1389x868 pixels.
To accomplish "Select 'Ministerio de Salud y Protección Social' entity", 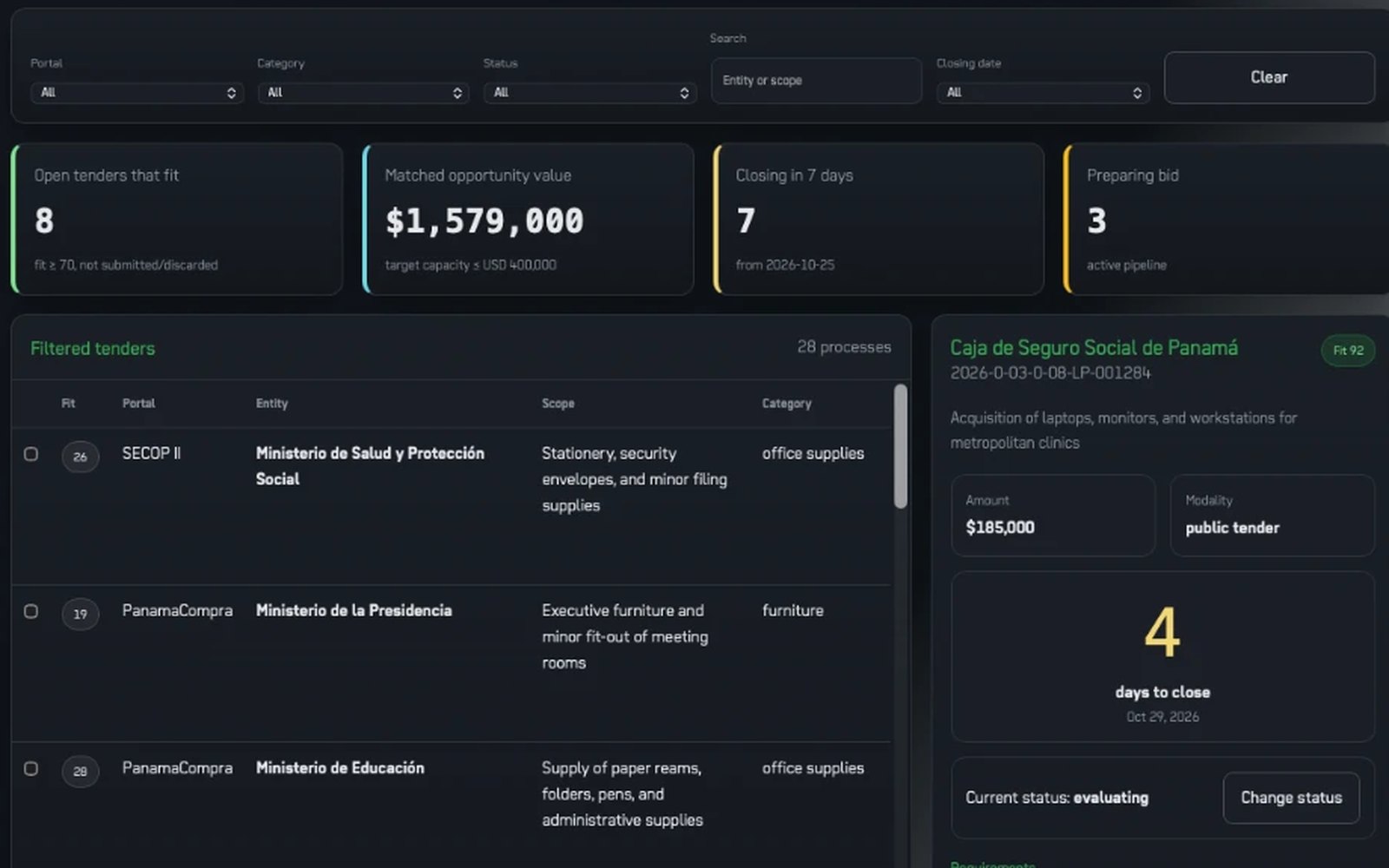I will click(370, 466).
